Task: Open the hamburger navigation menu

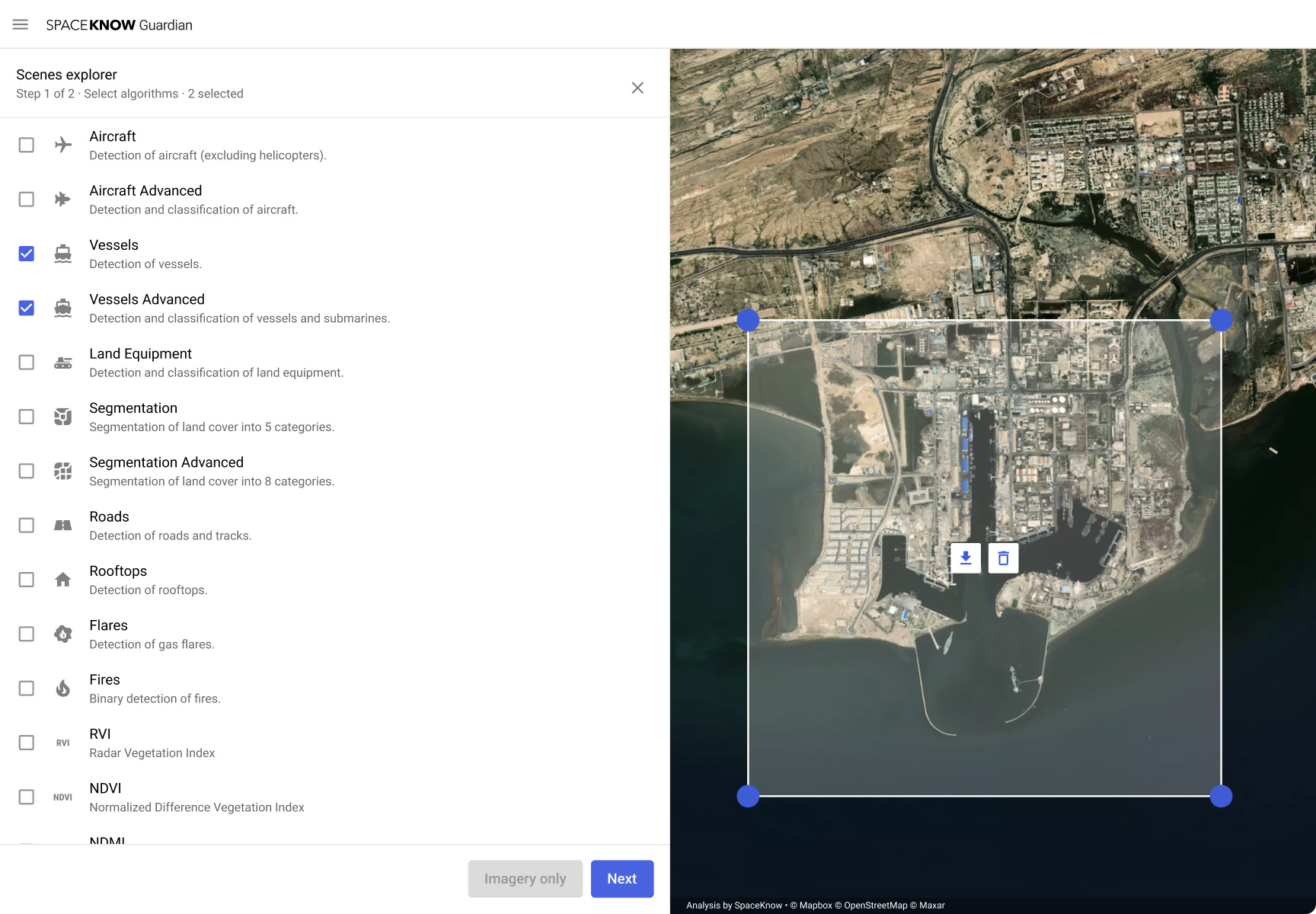Action: [x=21, y=24]
